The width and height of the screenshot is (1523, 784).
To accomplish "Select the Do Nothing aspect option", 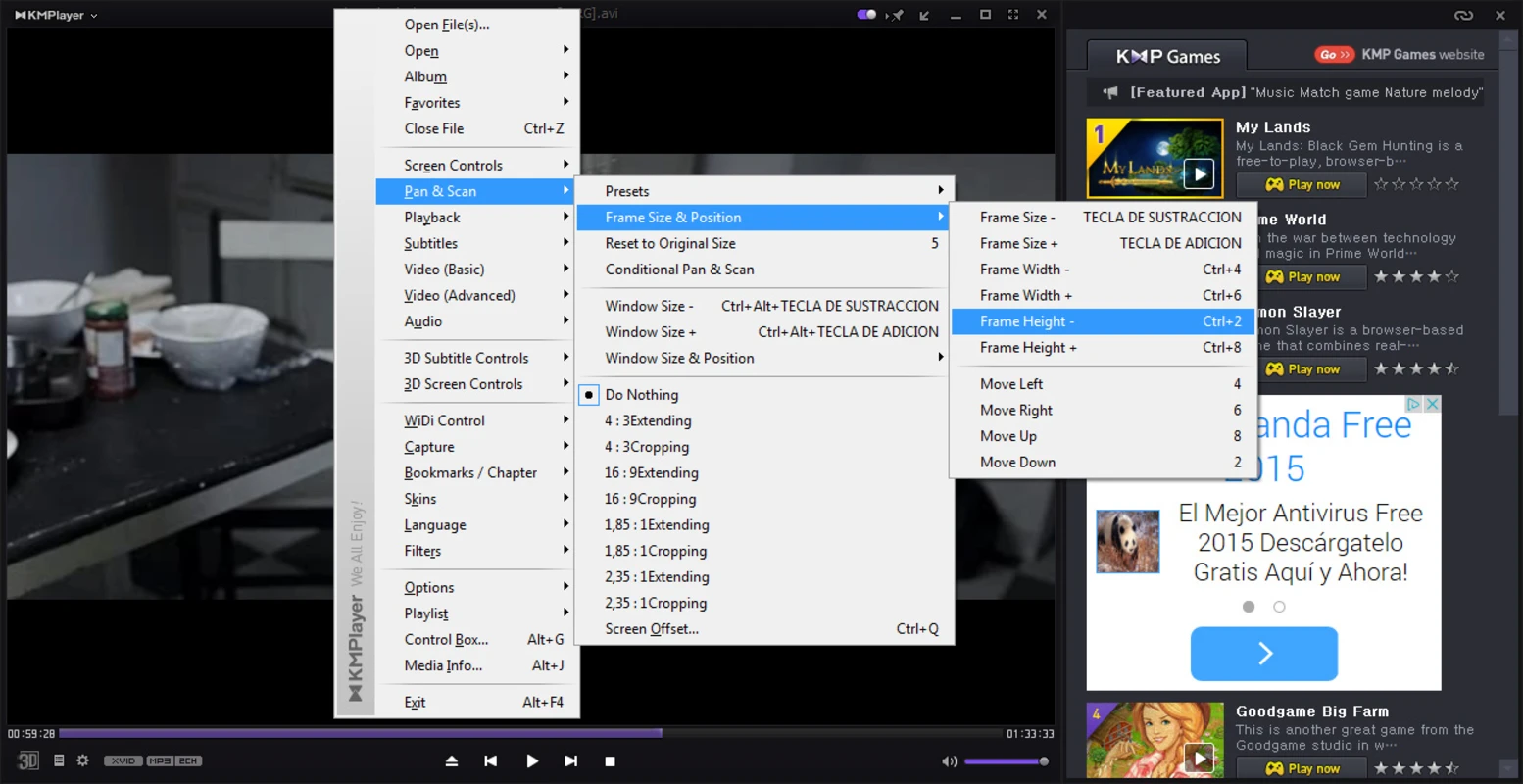I will pos(642,394).
